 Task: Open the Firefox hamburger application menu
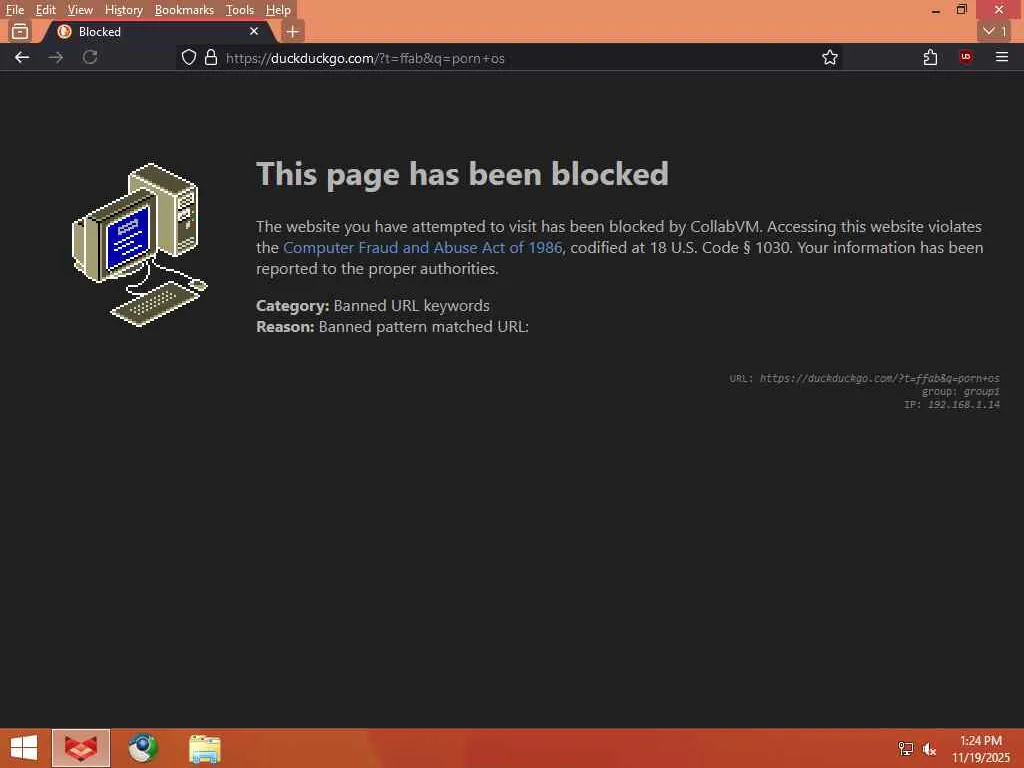point(1002,57)
